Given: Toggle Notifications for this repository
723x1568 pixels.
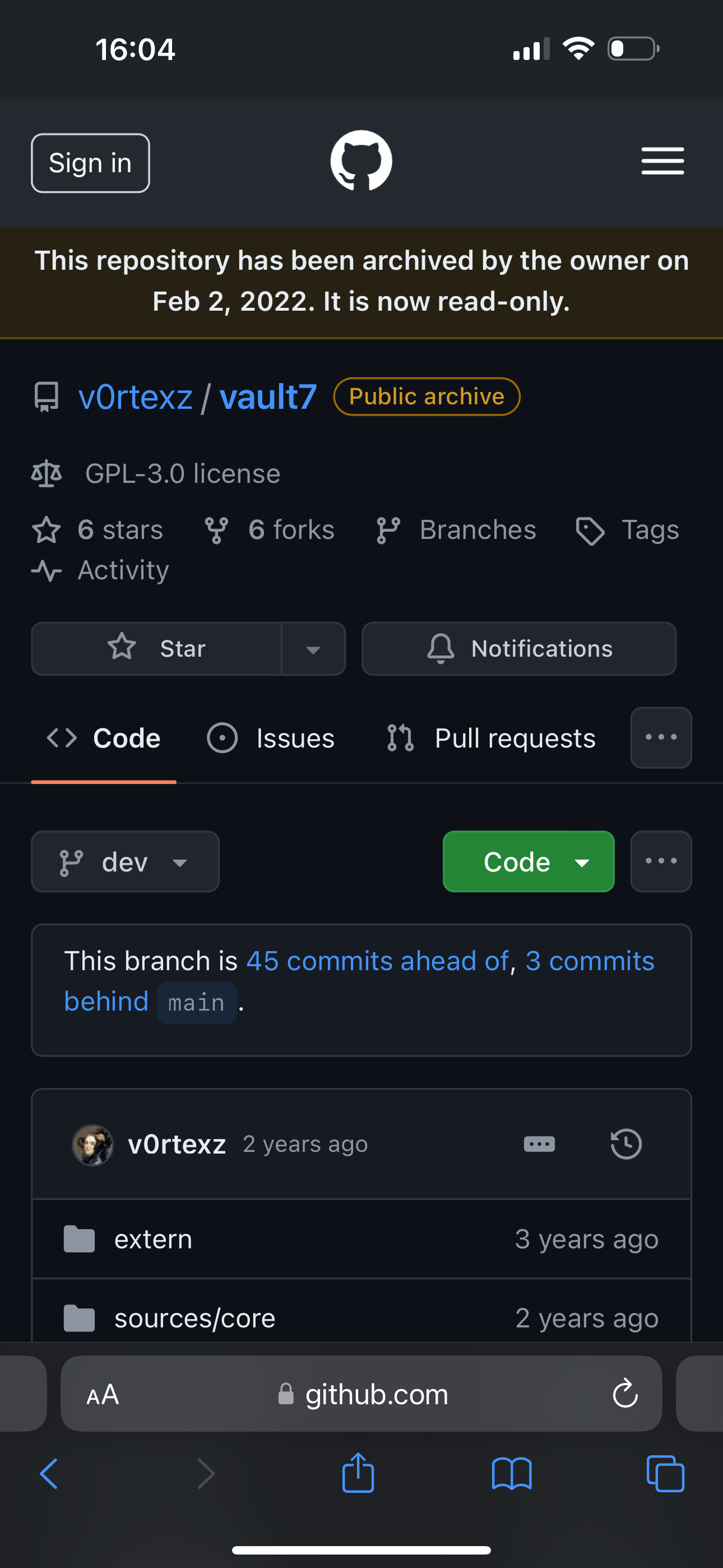Looking at the screenshot, I should tap(518, 648).
